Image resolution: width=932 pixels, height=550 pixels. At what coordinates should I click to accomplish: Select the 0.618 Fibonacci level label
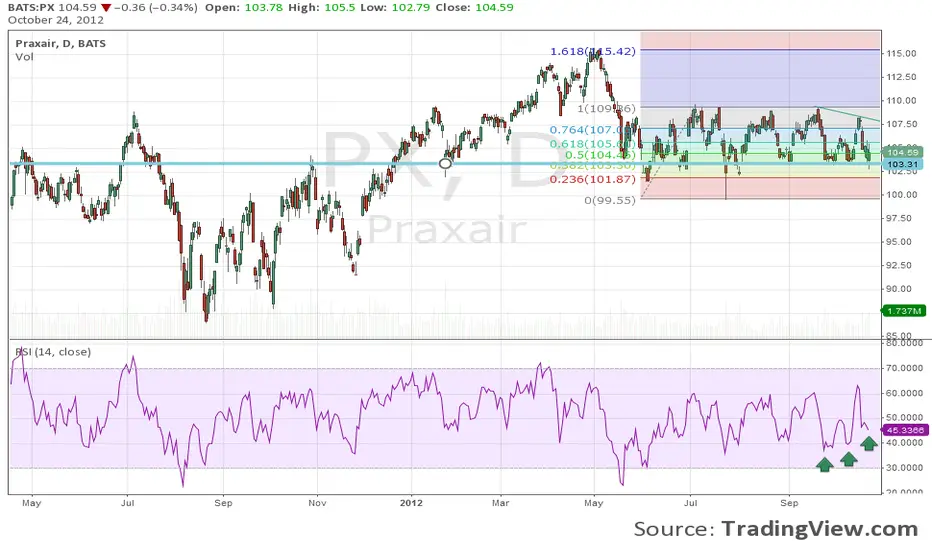tap(593, 144)
